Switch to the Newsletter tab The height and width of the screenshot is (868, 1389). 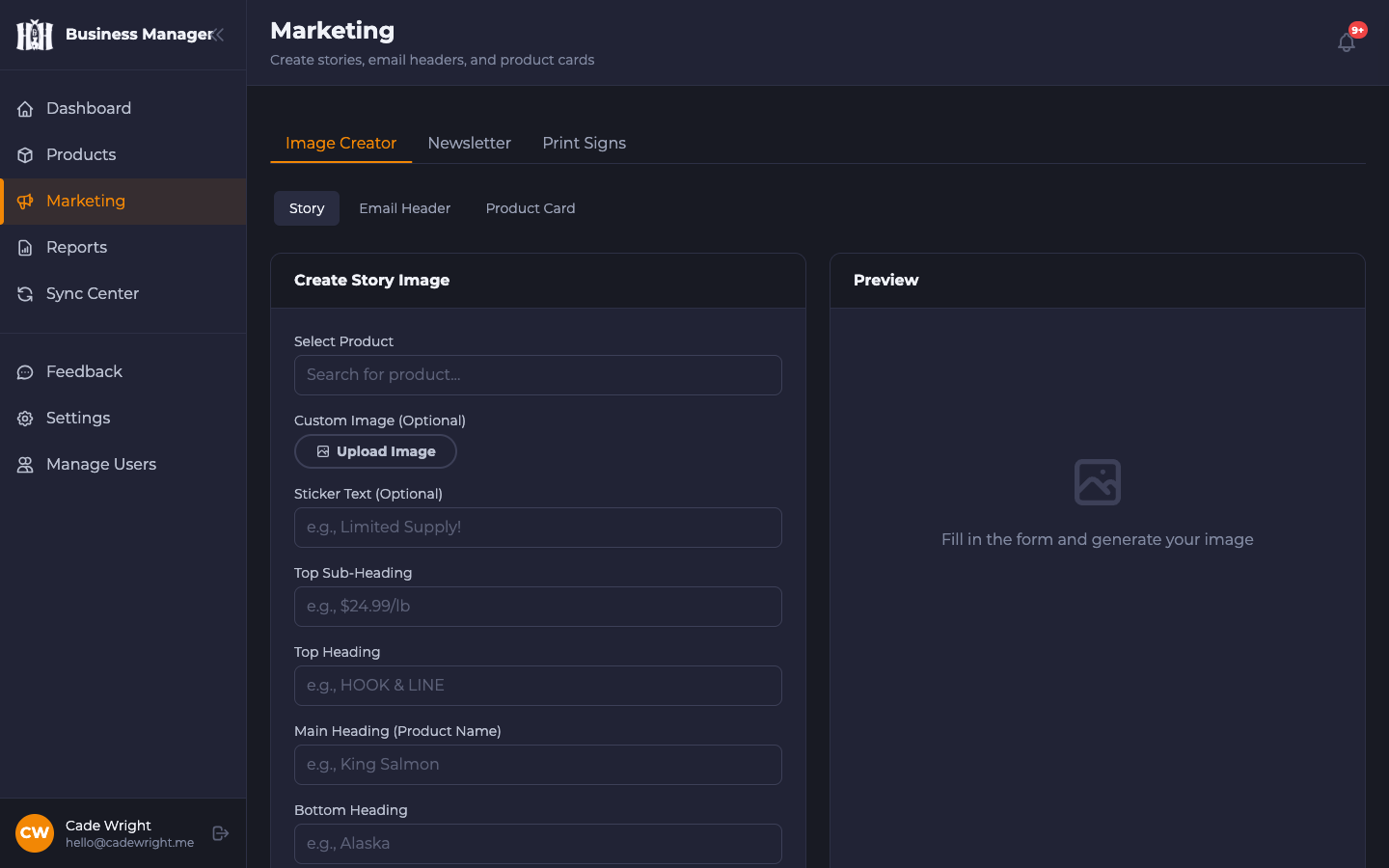tap(470, 143)
